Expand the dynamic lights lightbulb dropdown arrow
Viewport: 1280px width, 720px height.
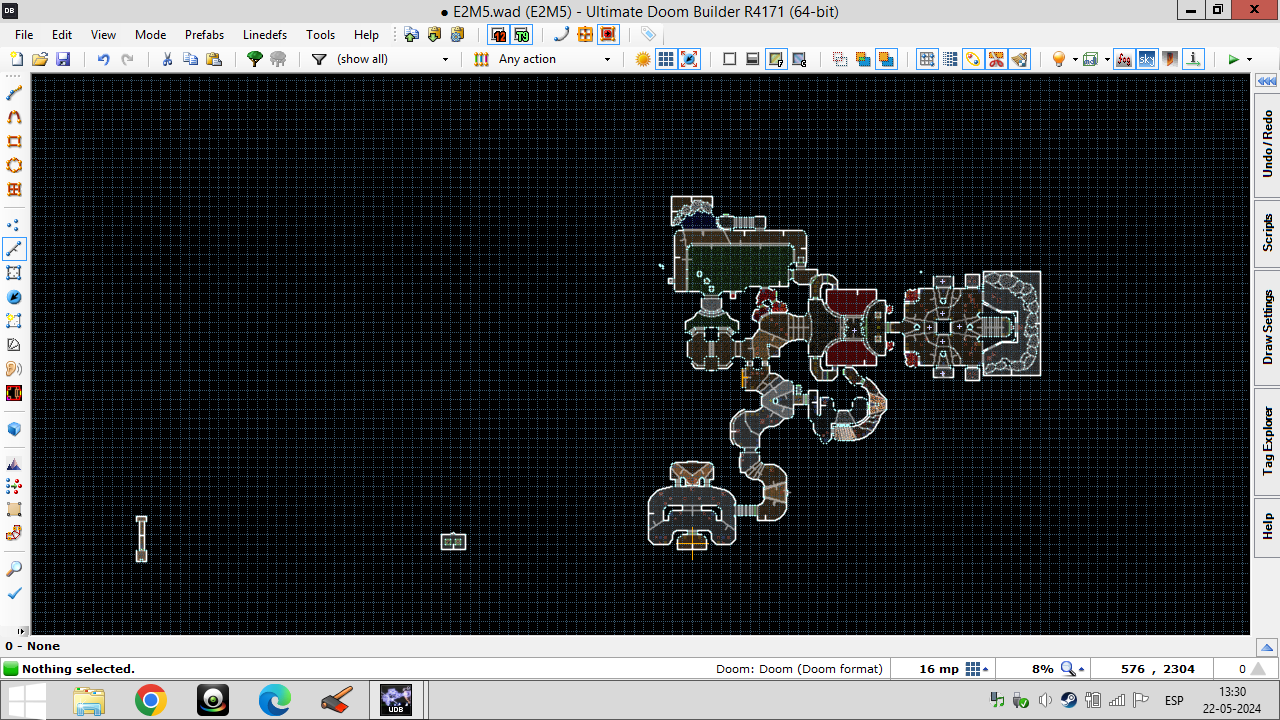[x=1075, y=60]
